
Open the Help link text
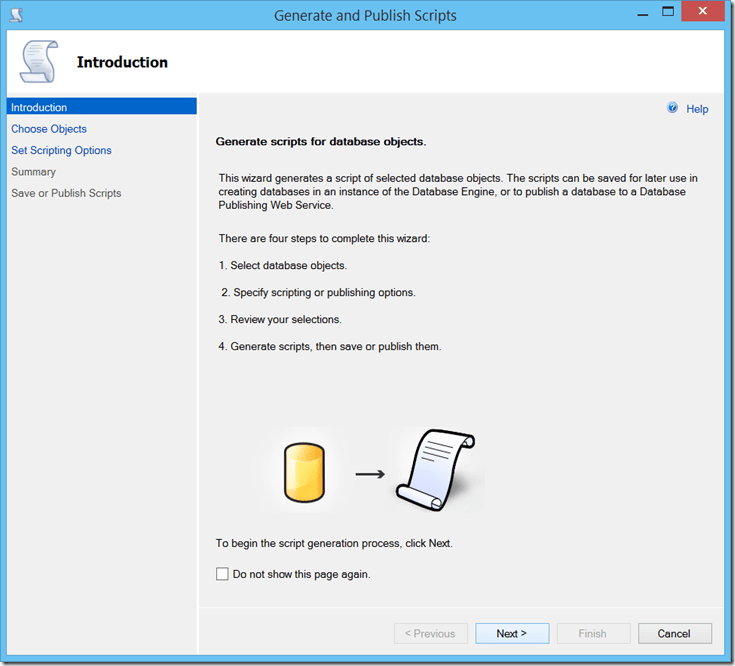pyautogui.click(x=697, y=109)
